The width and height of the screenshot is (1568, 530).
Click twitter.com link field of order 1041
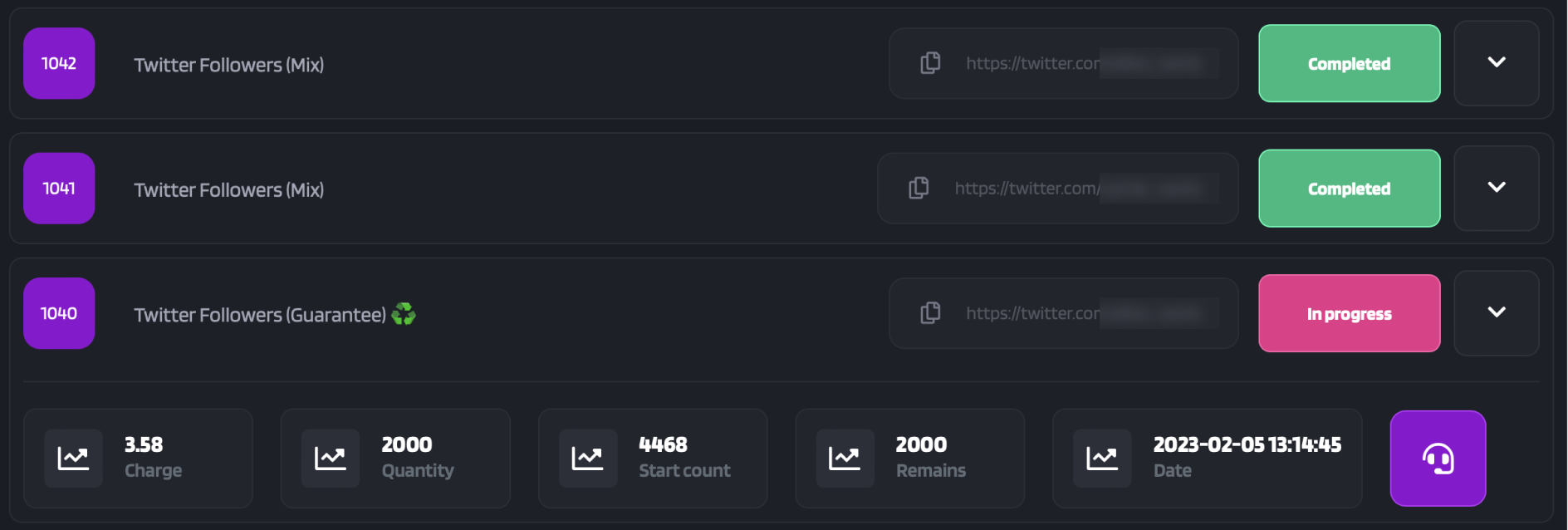tap(1058, 188)
